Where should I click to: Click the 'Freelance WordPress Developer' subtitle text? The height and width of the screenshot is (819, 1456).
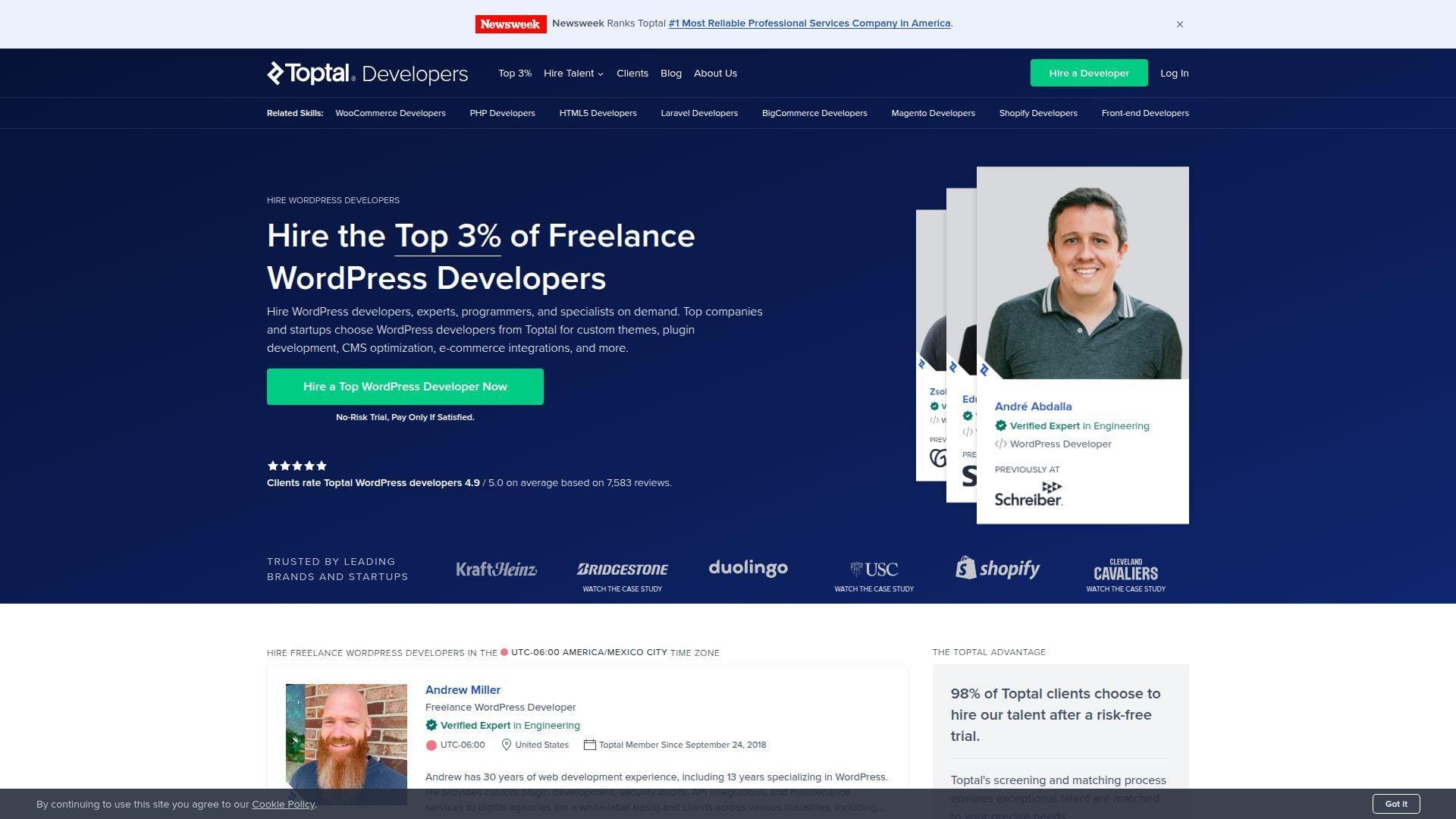coord(500,708)
